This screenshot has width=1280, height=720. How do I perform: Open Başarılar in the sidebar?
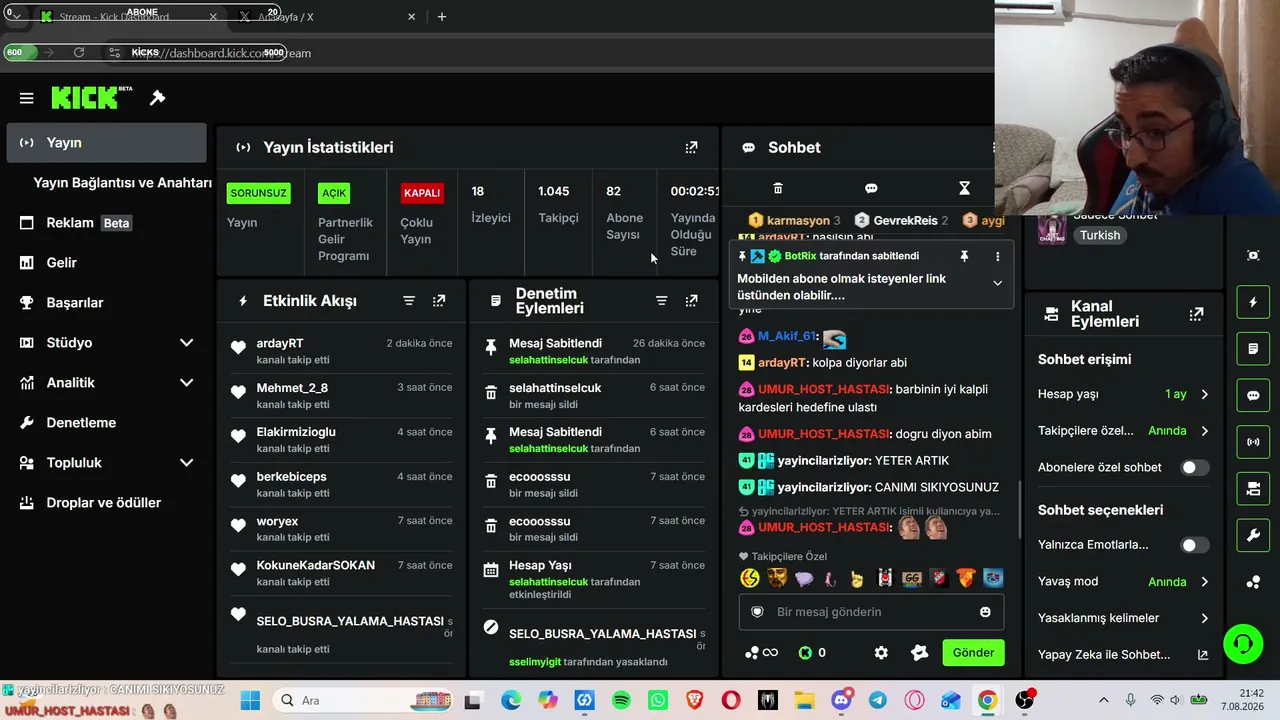(x=106, y=303)
